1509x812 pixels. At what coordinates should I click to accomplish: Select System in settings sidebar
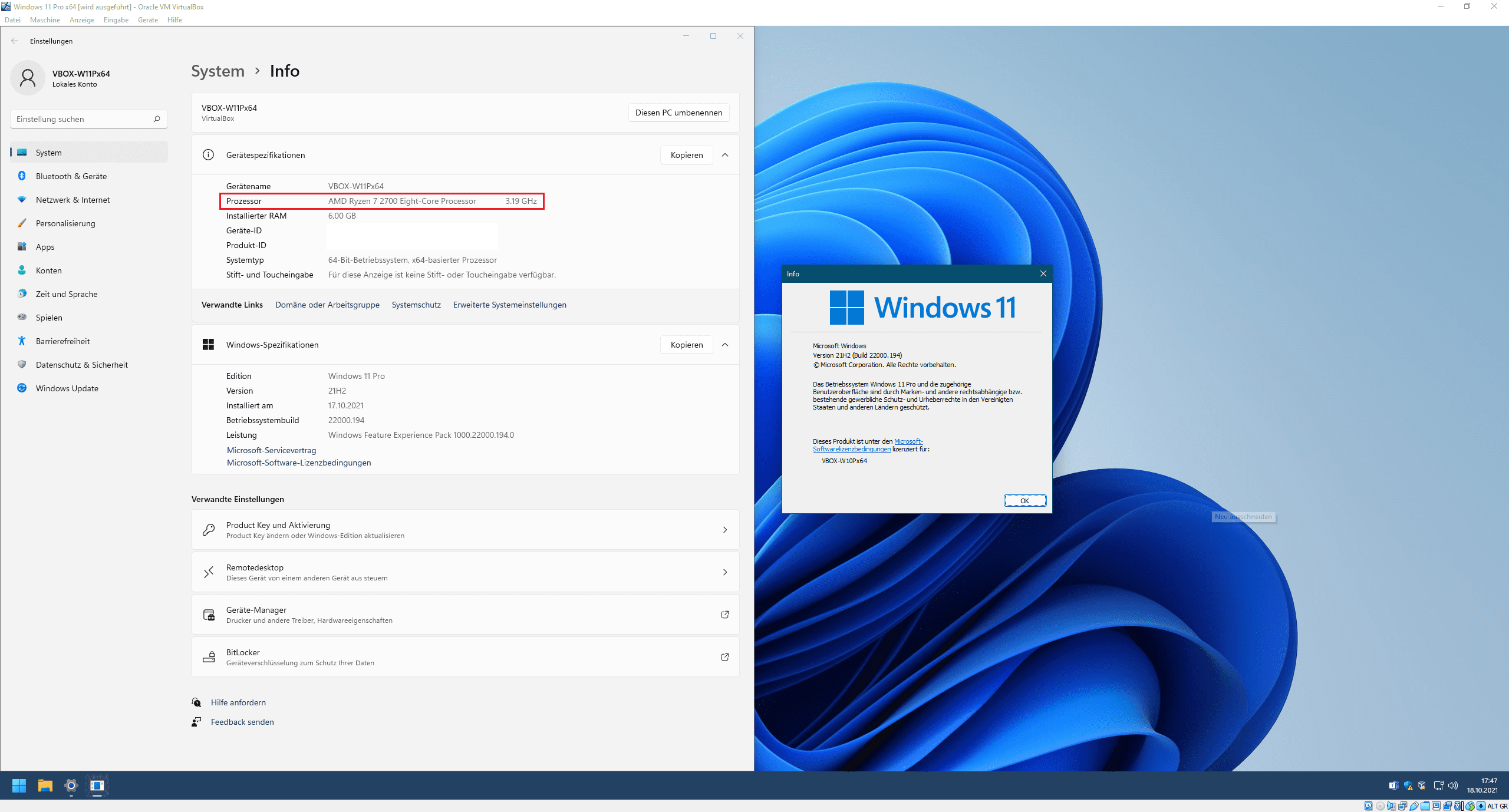click(89, 153)
